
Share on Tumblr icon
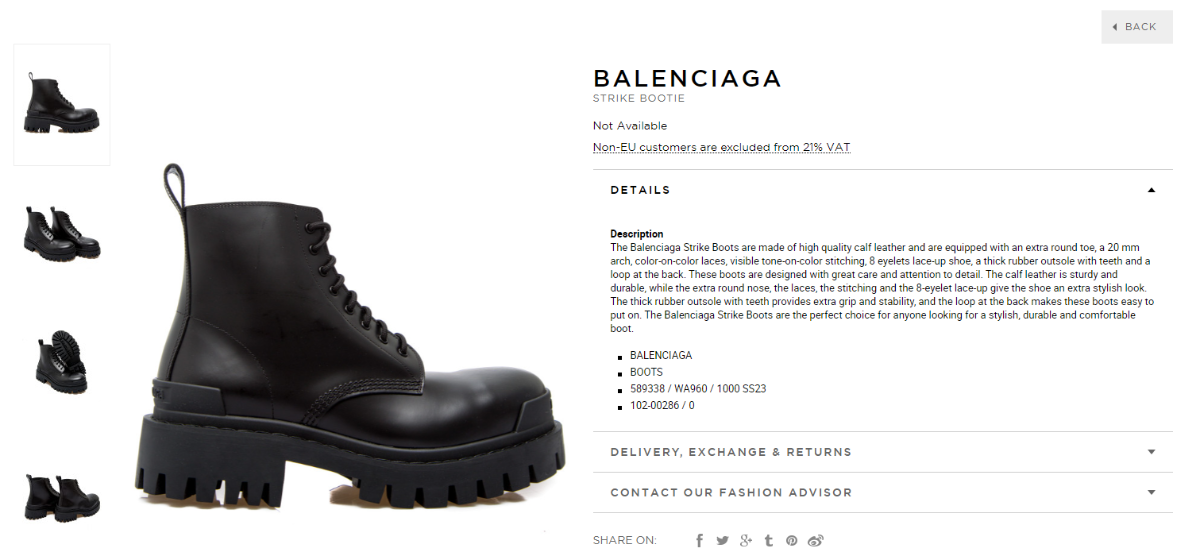[768, 540]
